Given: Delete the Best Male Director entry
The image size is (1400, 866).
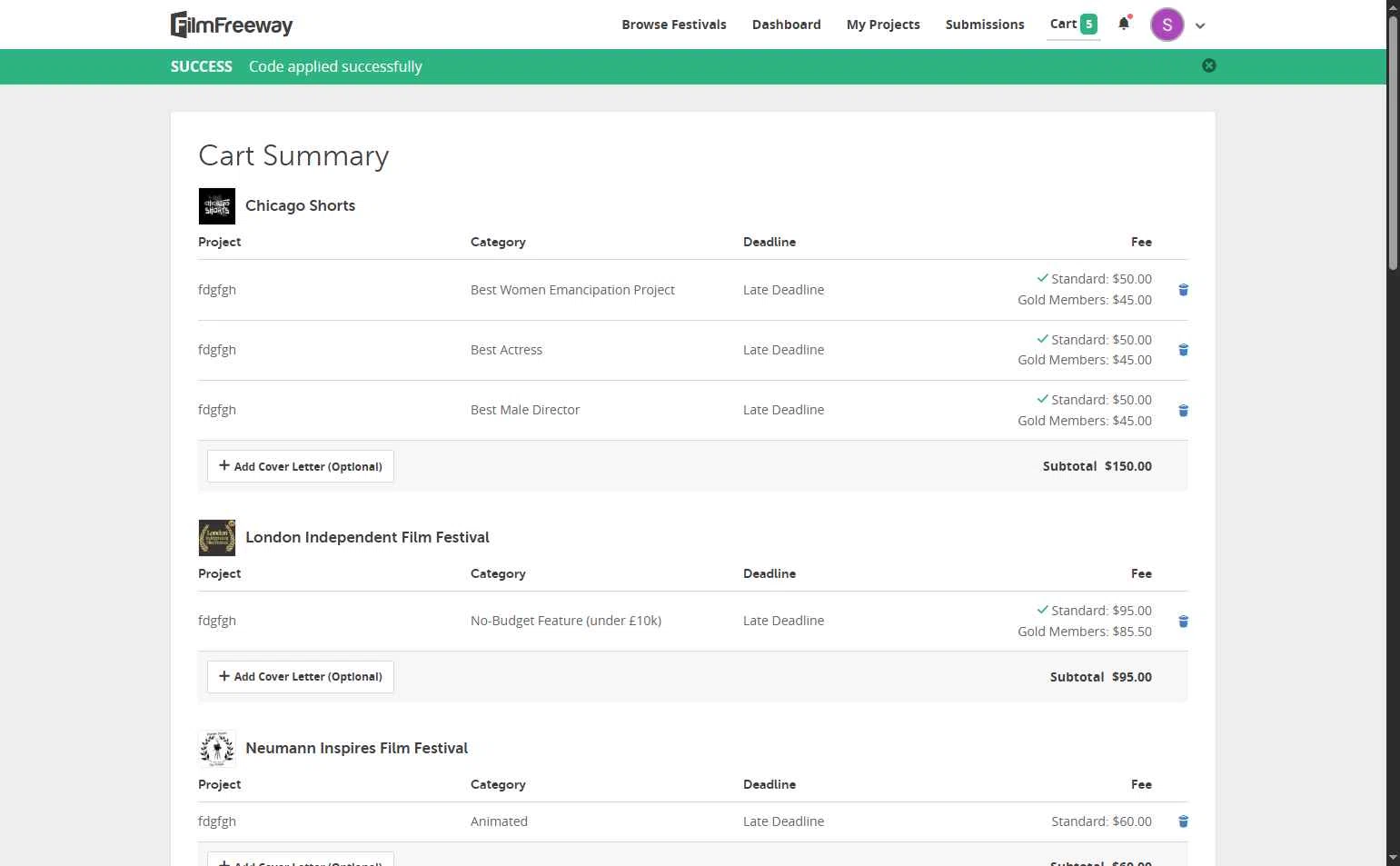Looking at the screenshot, I should pos(1183,411).
